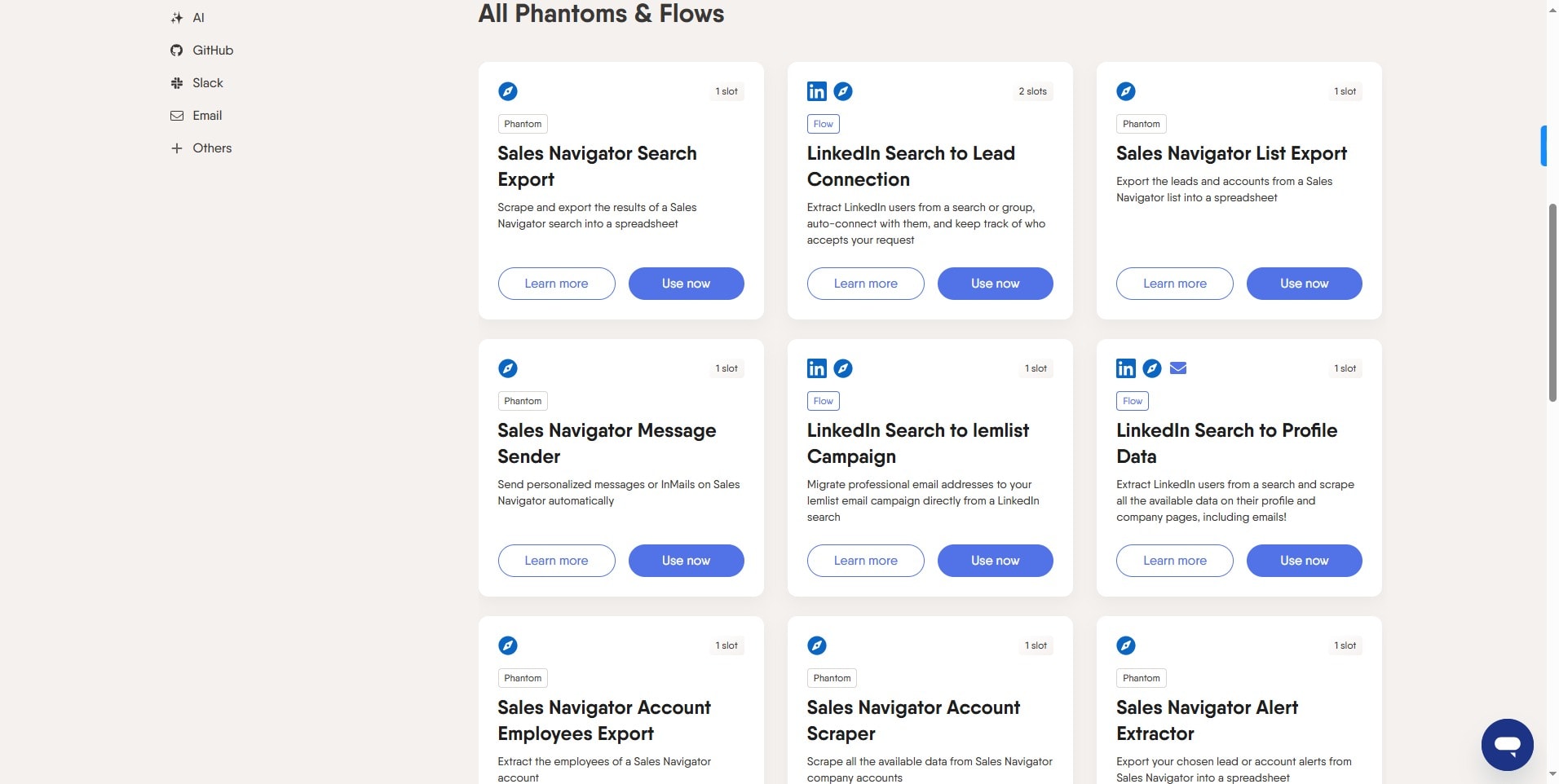The width and height of the screenshot is (1559, 784).
Task: Click the 2 slots badge on Lead Connection card
Action: click(1032, 91)
